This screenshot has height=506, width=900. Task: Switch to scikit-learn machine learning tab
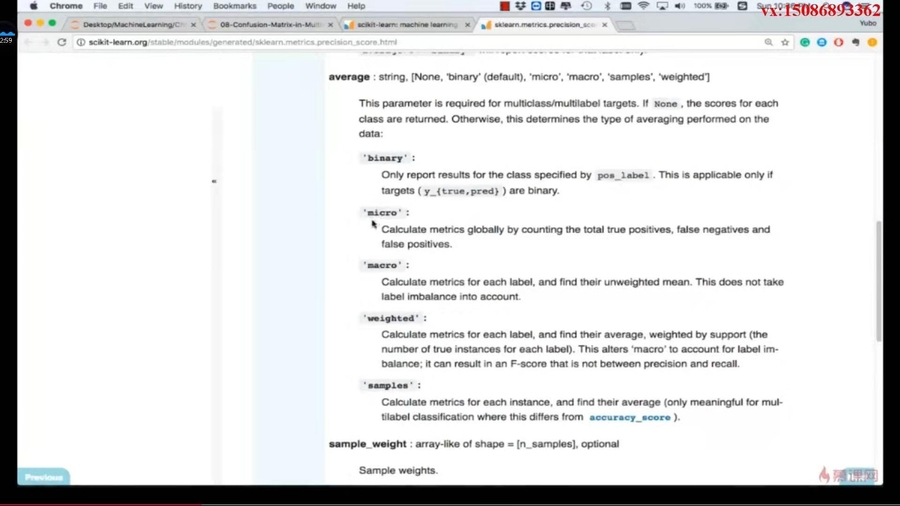point(407,25)
